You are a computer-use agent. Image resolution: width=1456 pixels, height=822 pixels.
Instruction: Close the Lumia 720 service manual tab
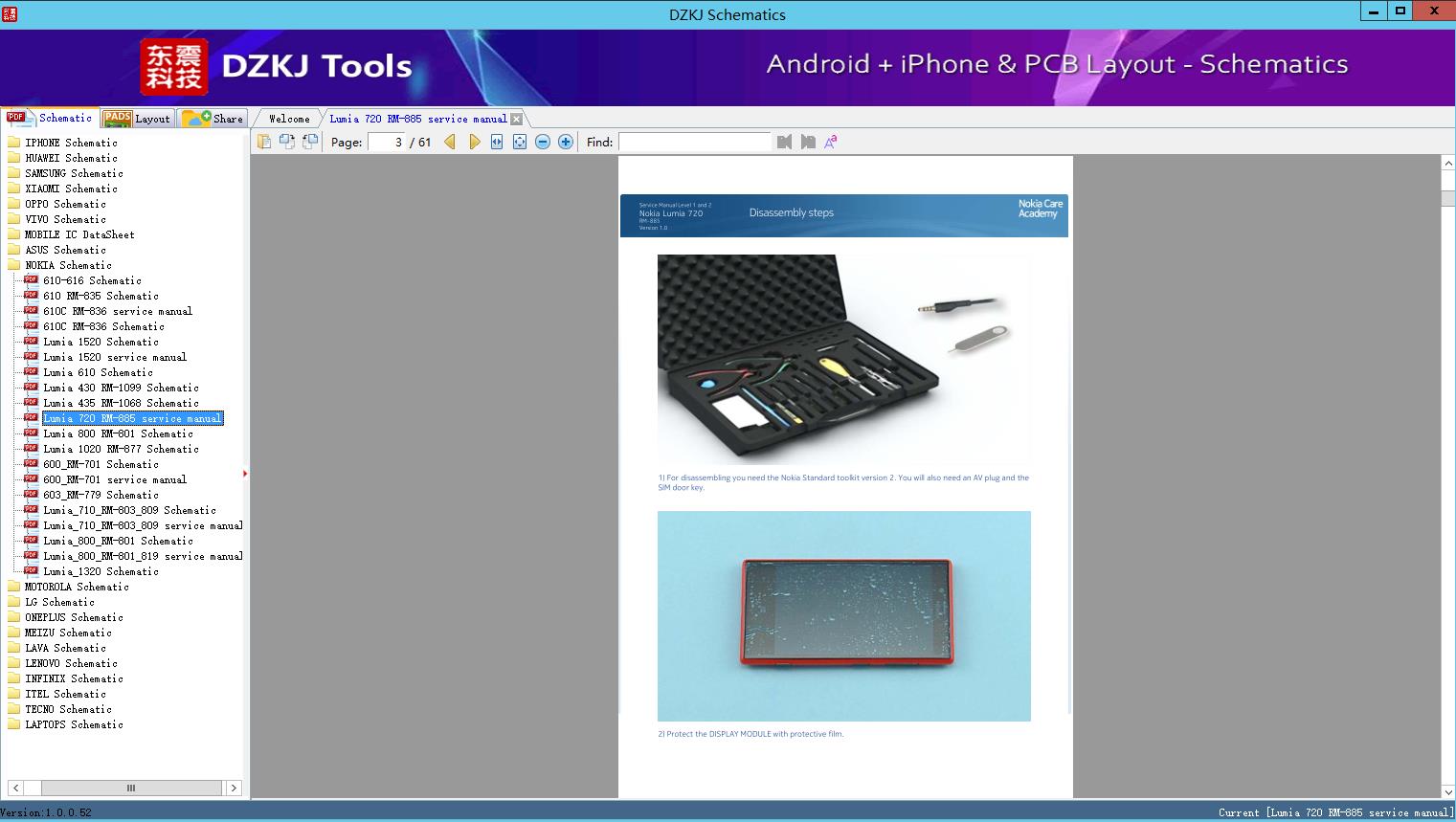(517, 119)
